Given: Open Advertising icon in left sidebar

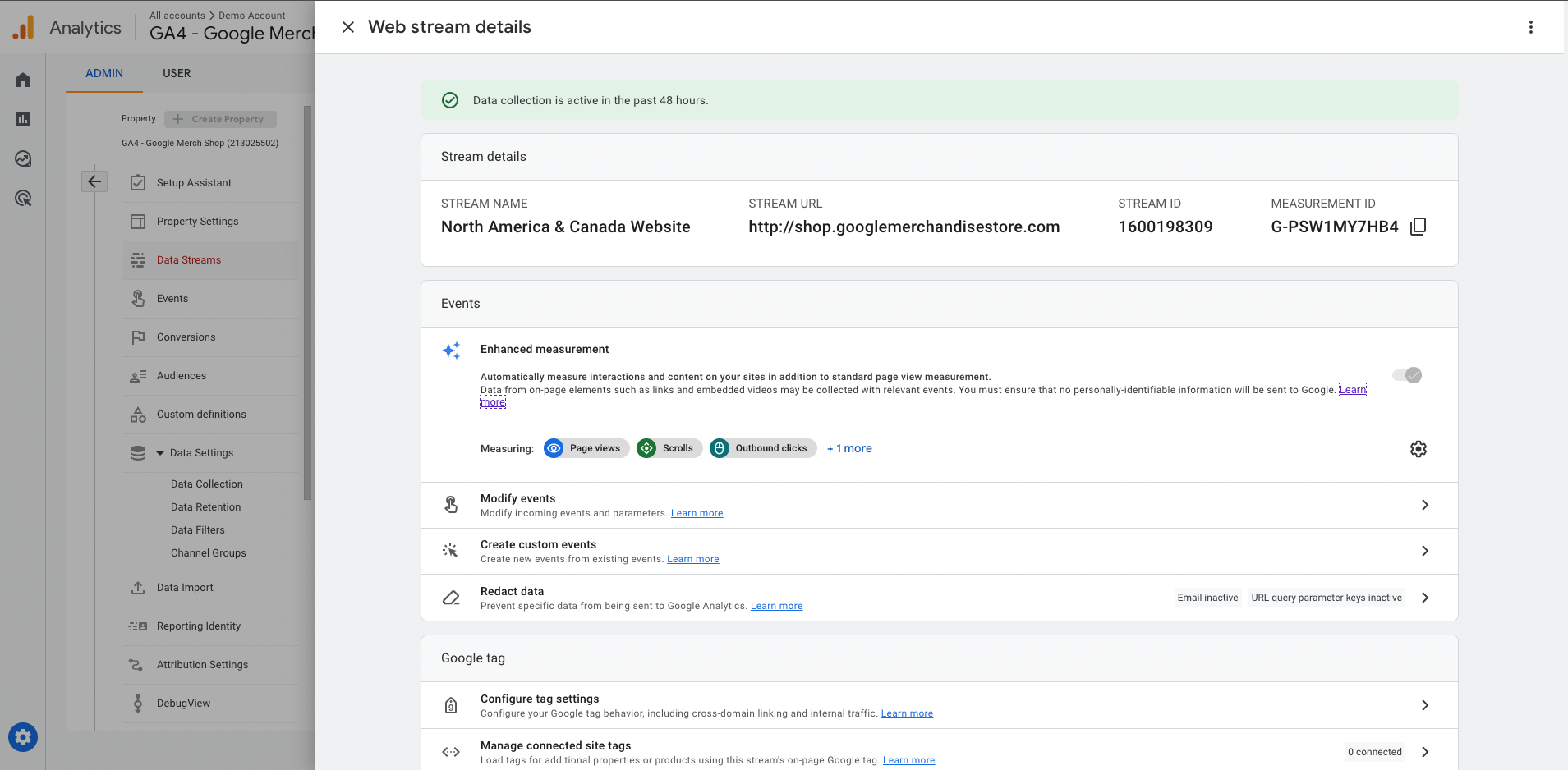Looking at the screenshot, I should pos(23,198).
